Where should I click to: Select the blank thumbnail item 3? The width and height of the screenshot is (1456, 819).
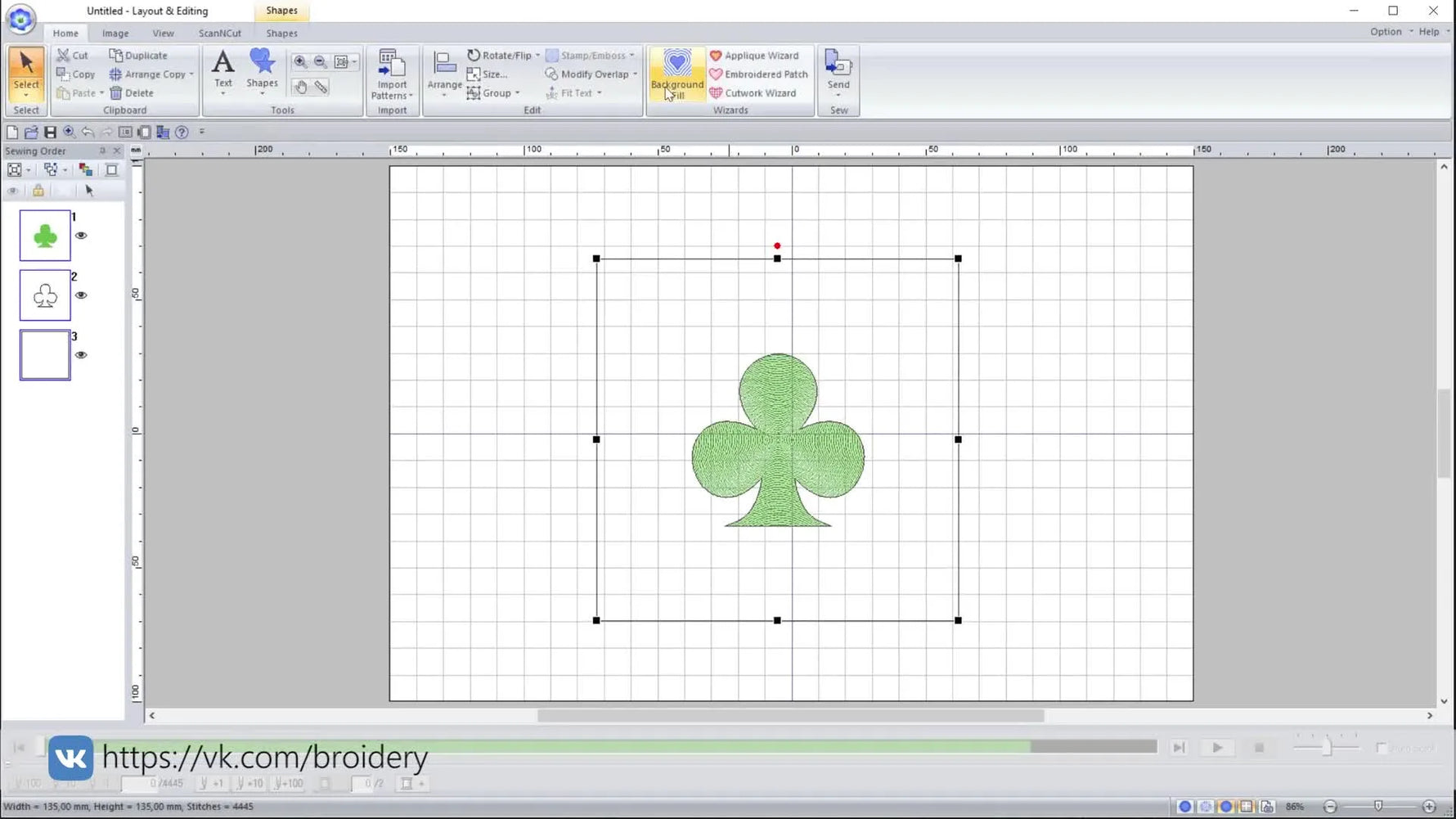[45, 355]
